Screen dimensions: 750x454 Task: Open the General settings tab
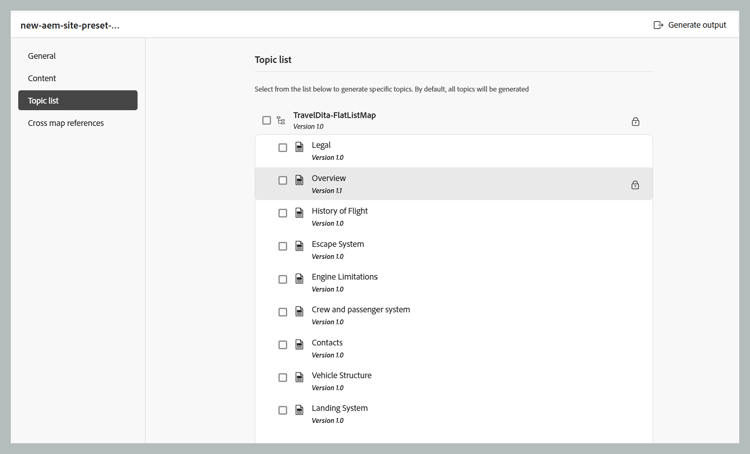[42, 56]
